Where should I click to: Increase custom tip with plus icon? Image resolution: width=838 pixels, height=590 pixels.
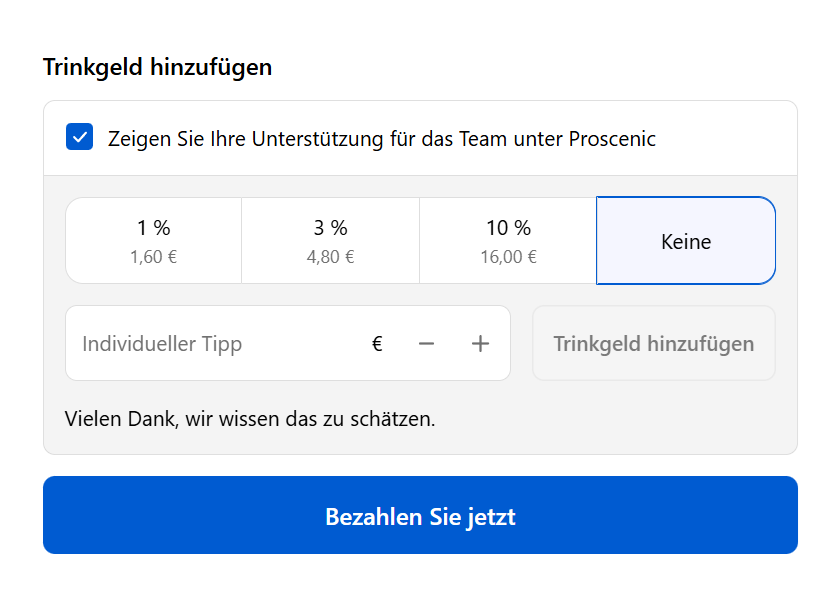point(480,344)
